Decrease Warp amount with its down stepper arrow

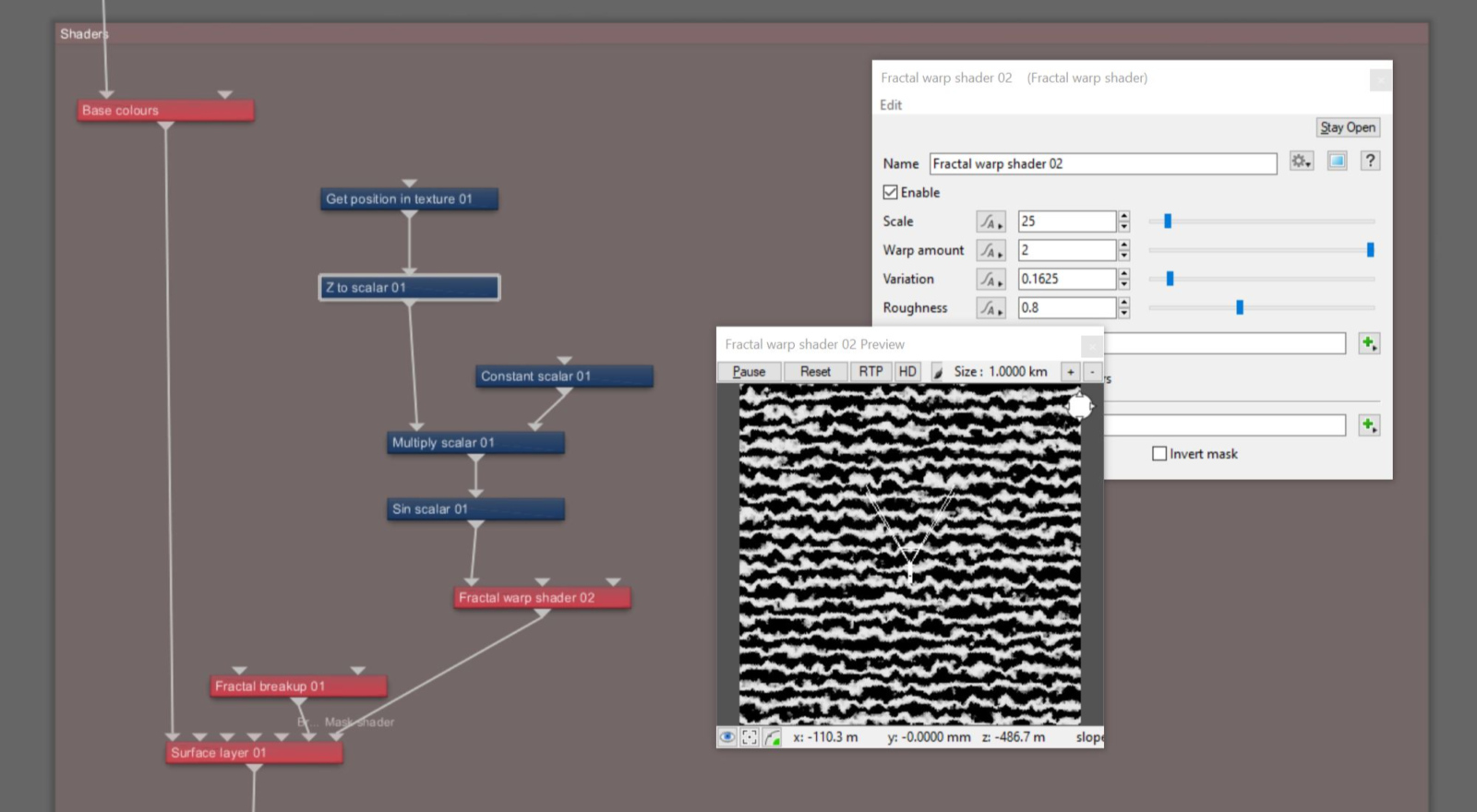(1123, 256)
